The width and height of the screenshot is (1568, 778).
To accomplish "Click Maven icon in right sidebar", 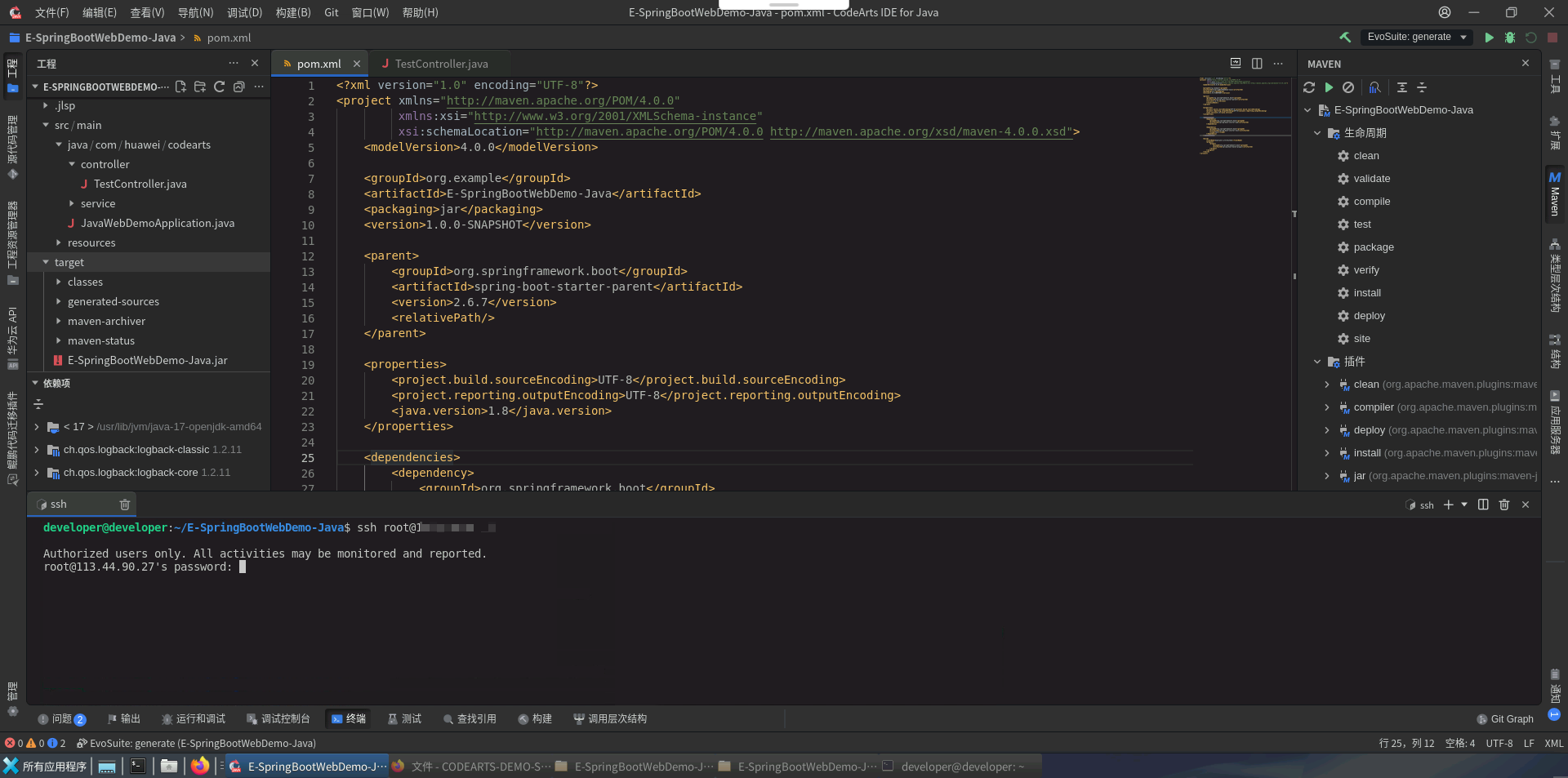I will 1555,193.
